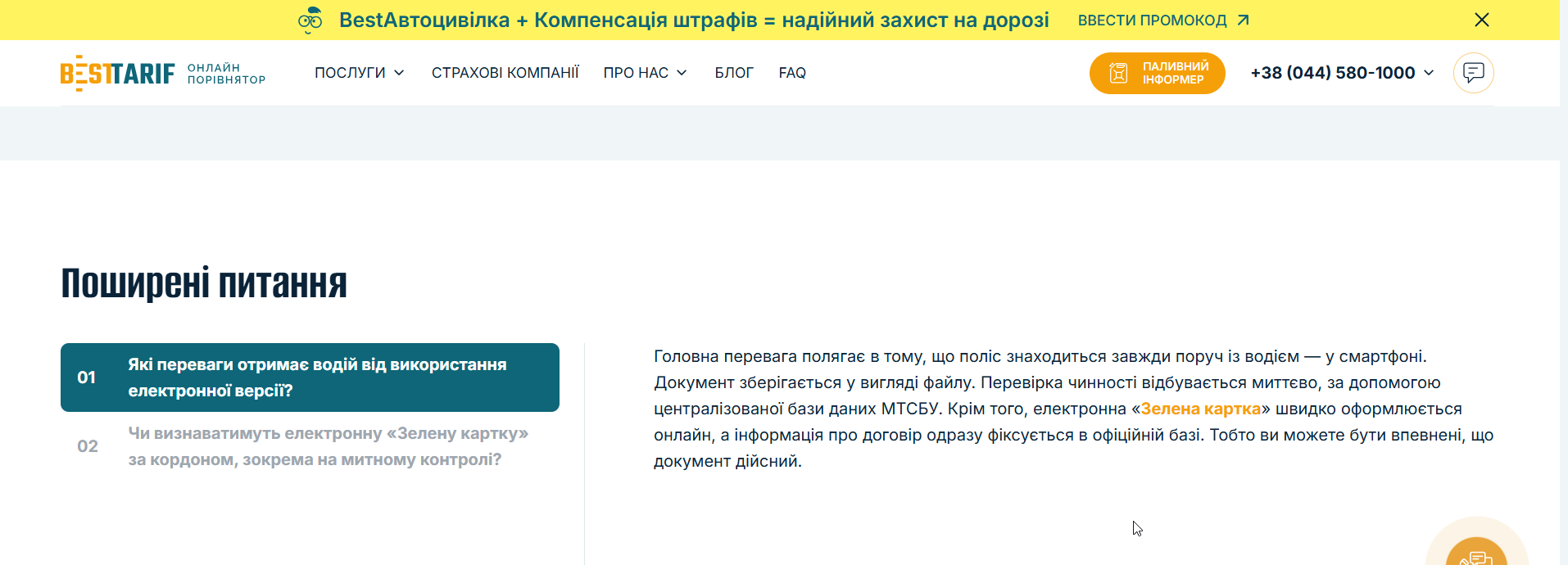The height and width of the screenshot is (565, 1568).
Task: Go to the БЛОГ page
Action: (734, 73)
